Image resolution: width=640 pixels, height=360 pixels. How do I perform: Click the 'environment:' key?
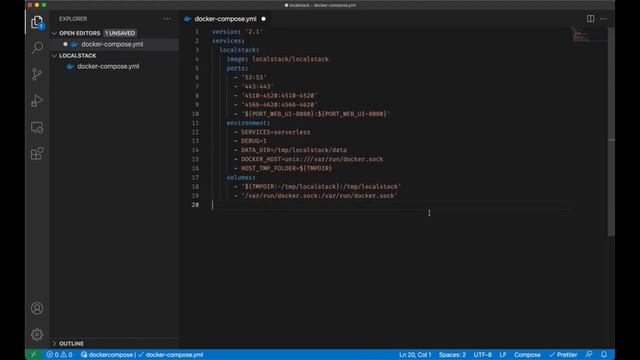coord(248,123)
